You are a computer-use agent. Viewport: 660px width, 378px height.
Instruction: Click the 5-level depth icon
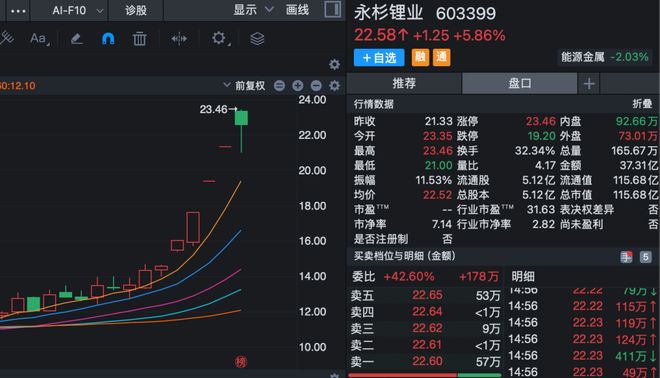645,257
